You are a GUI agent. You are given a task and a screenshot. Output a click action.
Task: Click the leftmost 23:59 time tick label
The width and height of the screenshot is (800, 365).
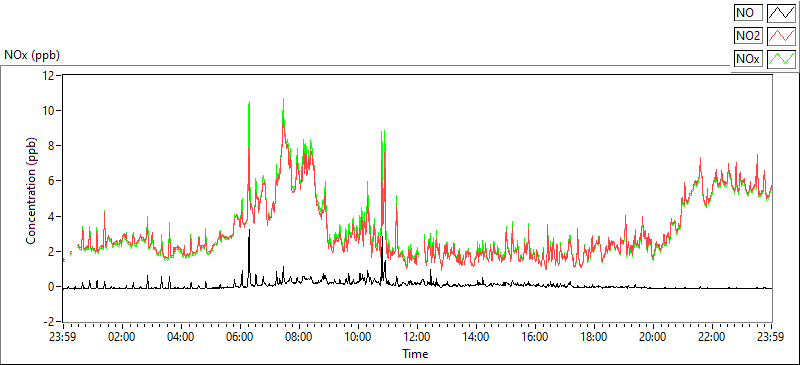(x=63, y=337)
